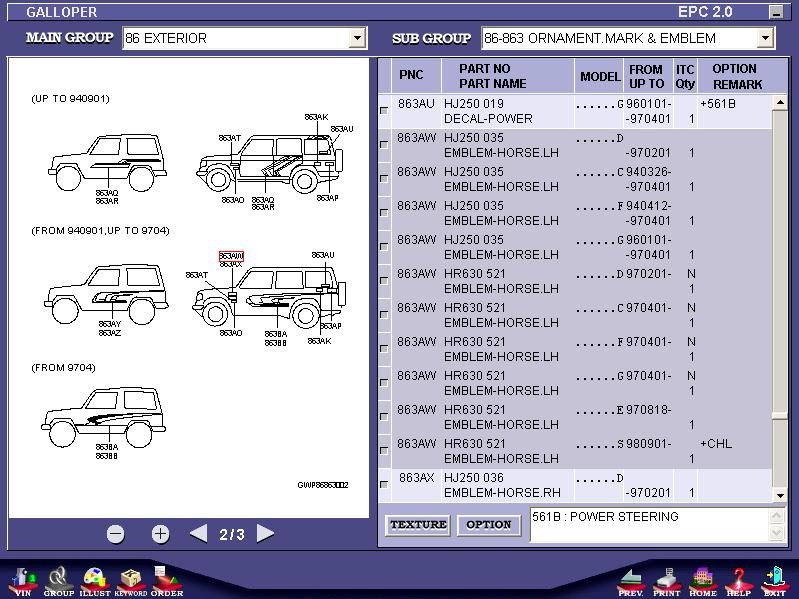Click the ITC Qty column header
Screen dimensions: 799x599
coord(685,76)
